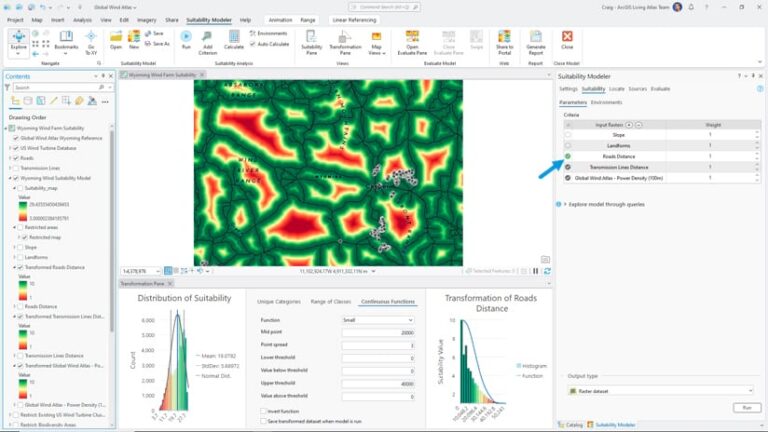Click Generate Report
This screenshot has height=432, width=768.
[535, 42]
